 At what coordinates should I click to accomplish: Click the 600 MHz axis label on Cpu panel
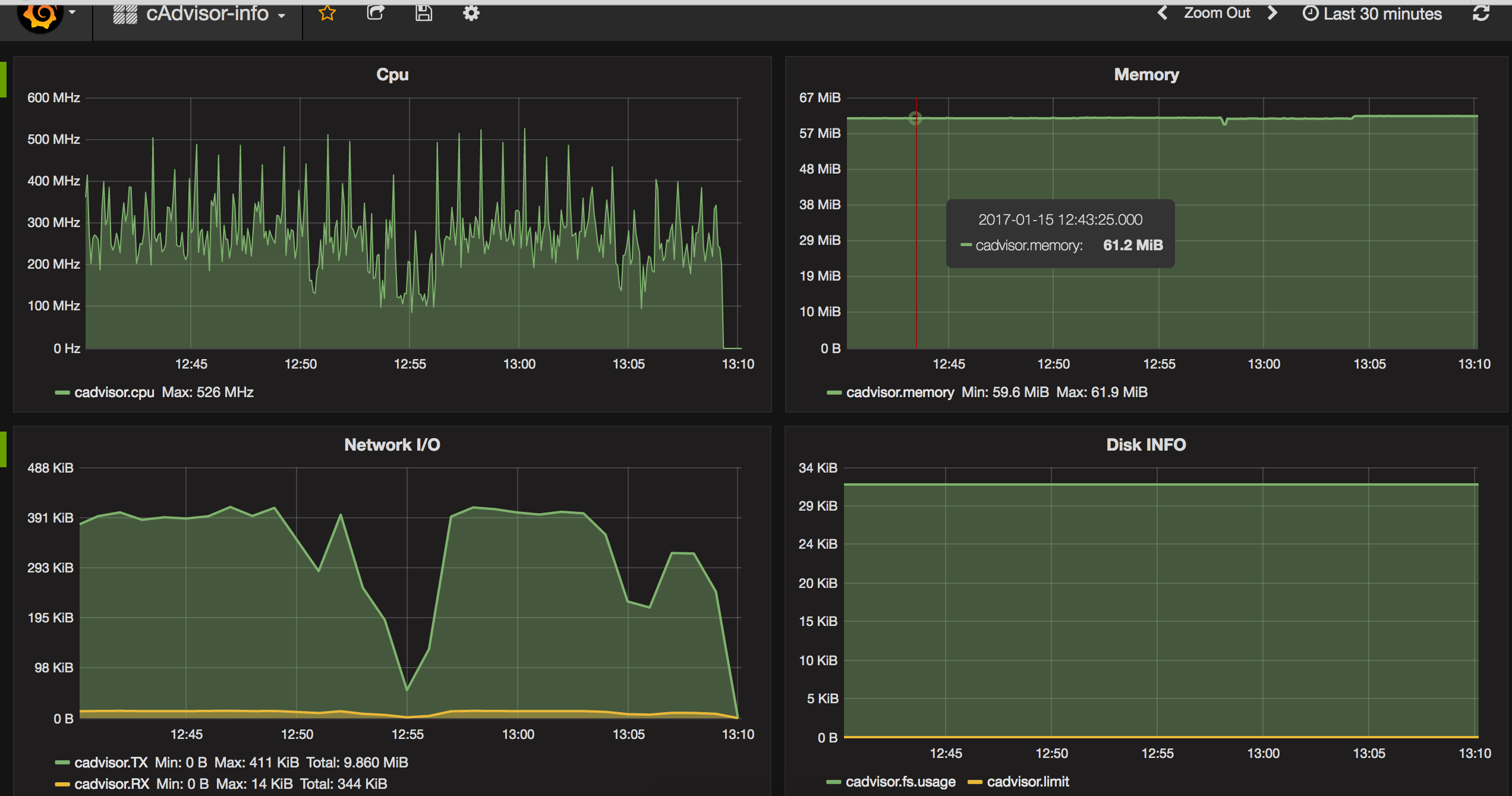click(53, 97)
